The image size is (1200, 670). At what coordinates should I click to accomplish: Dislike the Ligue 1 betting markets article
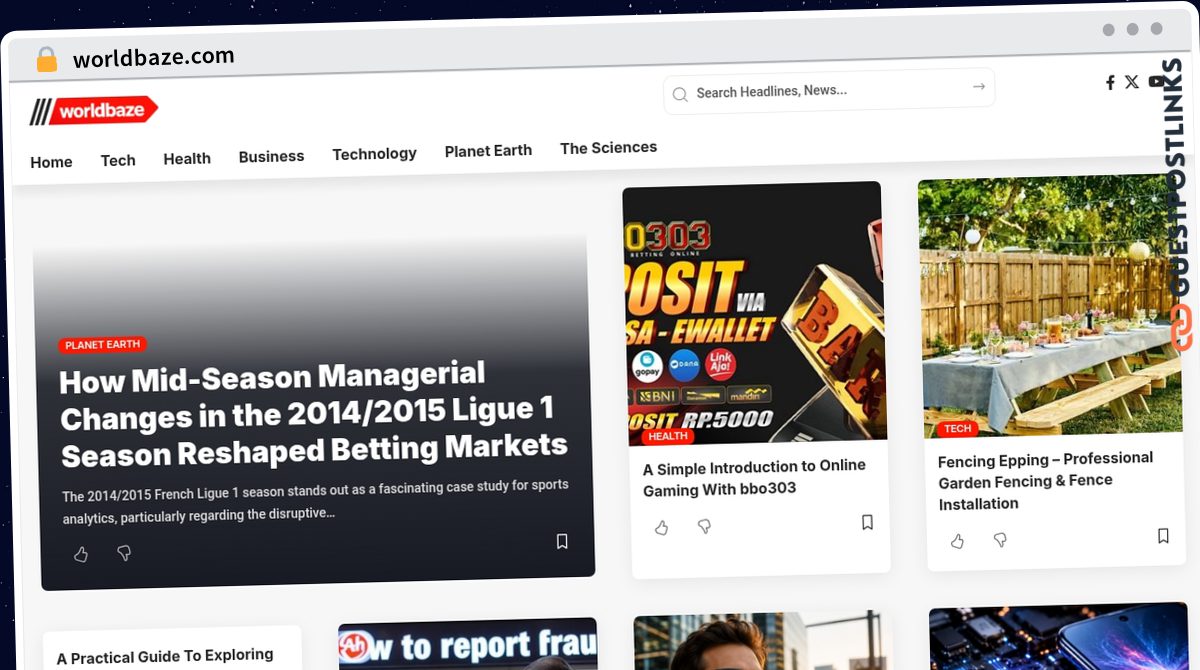click(x=124, y=552)
